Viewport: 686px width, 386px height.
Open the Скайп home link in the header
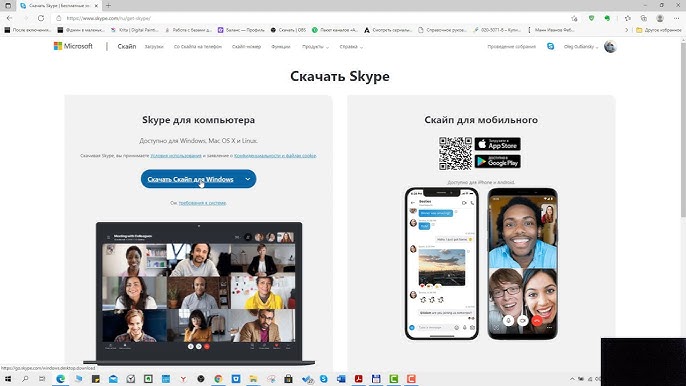[x=126, y=46]
